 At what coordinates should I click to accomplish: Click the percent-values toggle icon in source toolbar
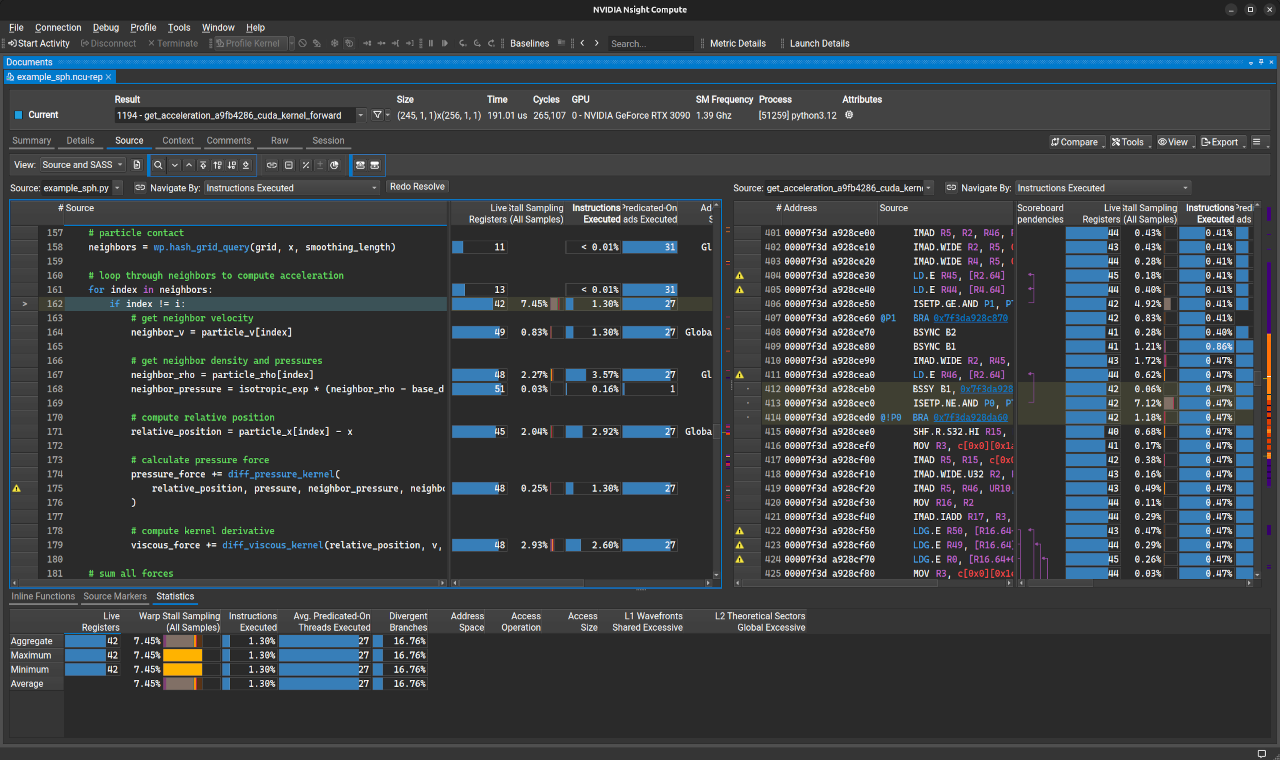[306, 165]
